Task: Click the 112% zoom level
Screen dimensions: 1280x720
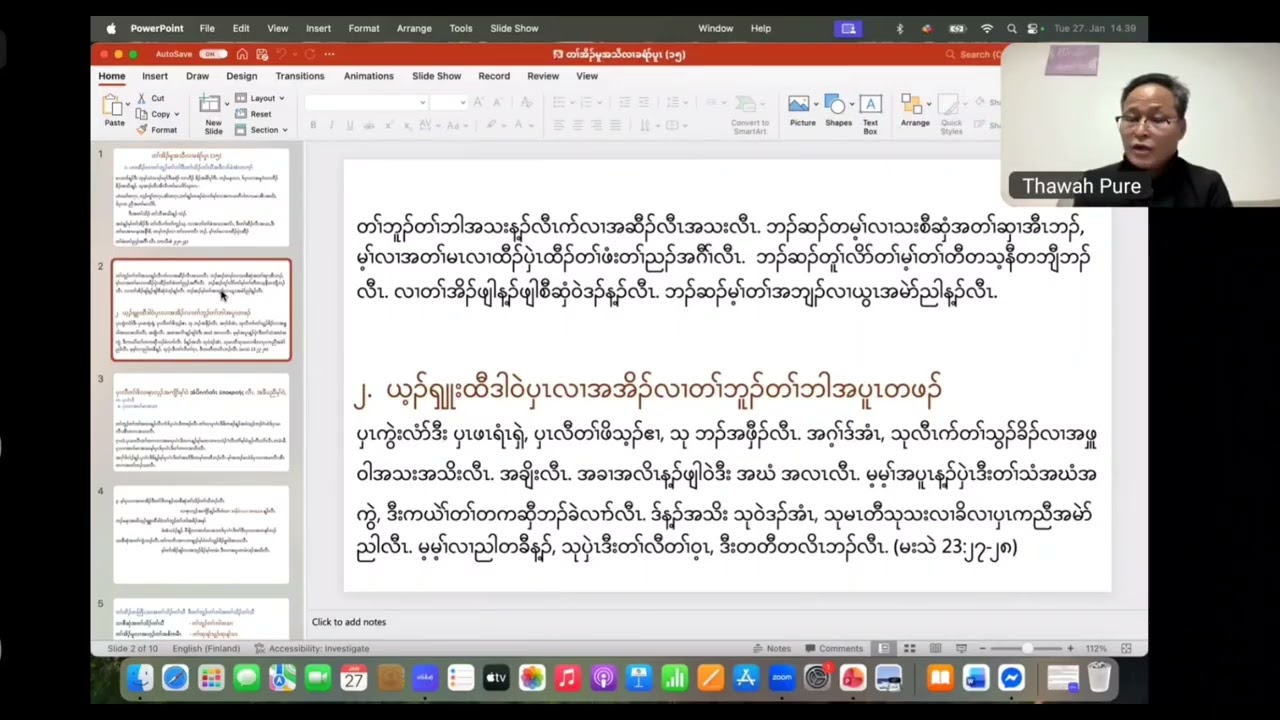Action: click(1095, 648)
